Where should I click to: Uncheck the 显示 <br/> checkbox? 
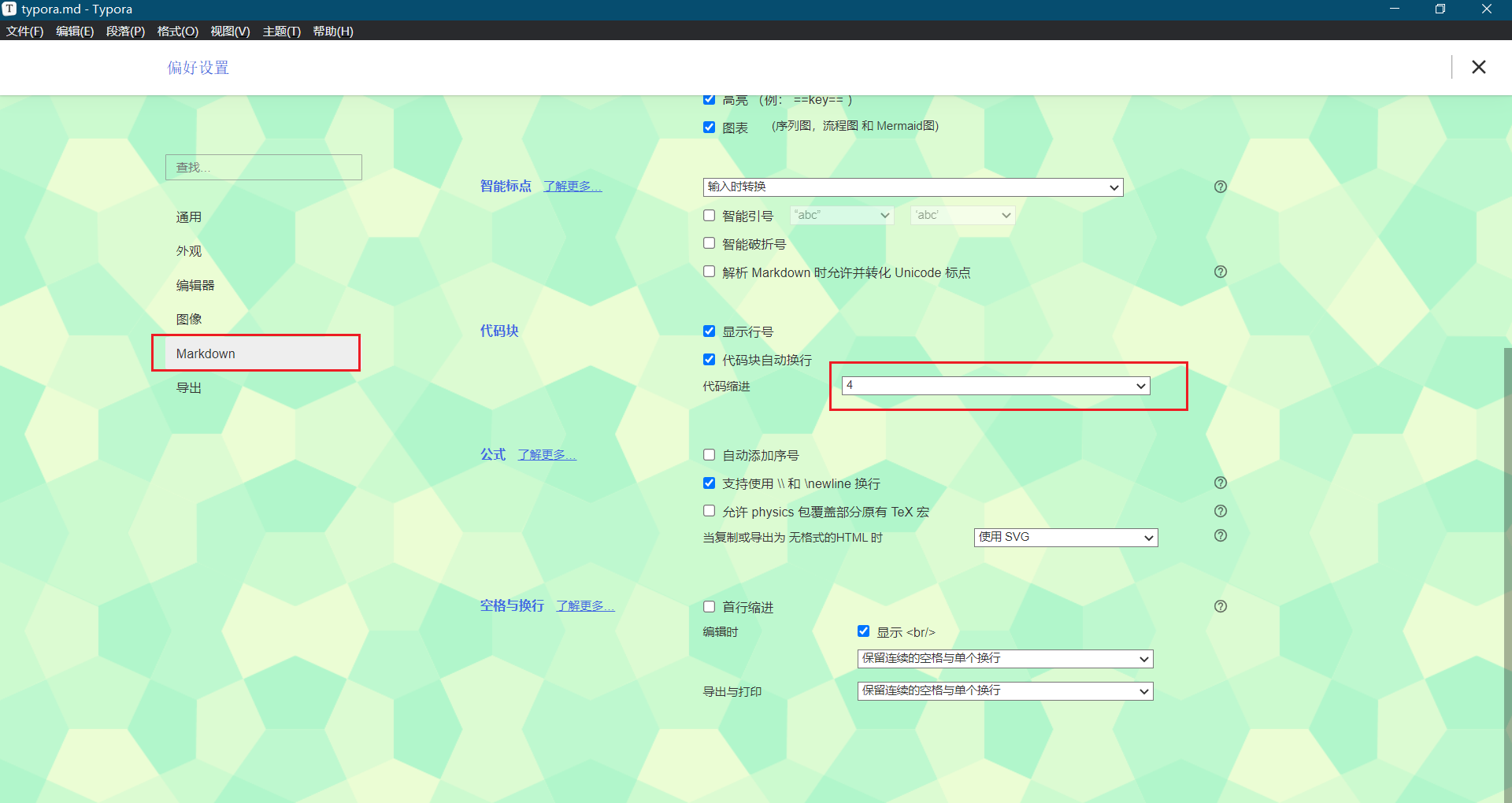pos(863,631)
